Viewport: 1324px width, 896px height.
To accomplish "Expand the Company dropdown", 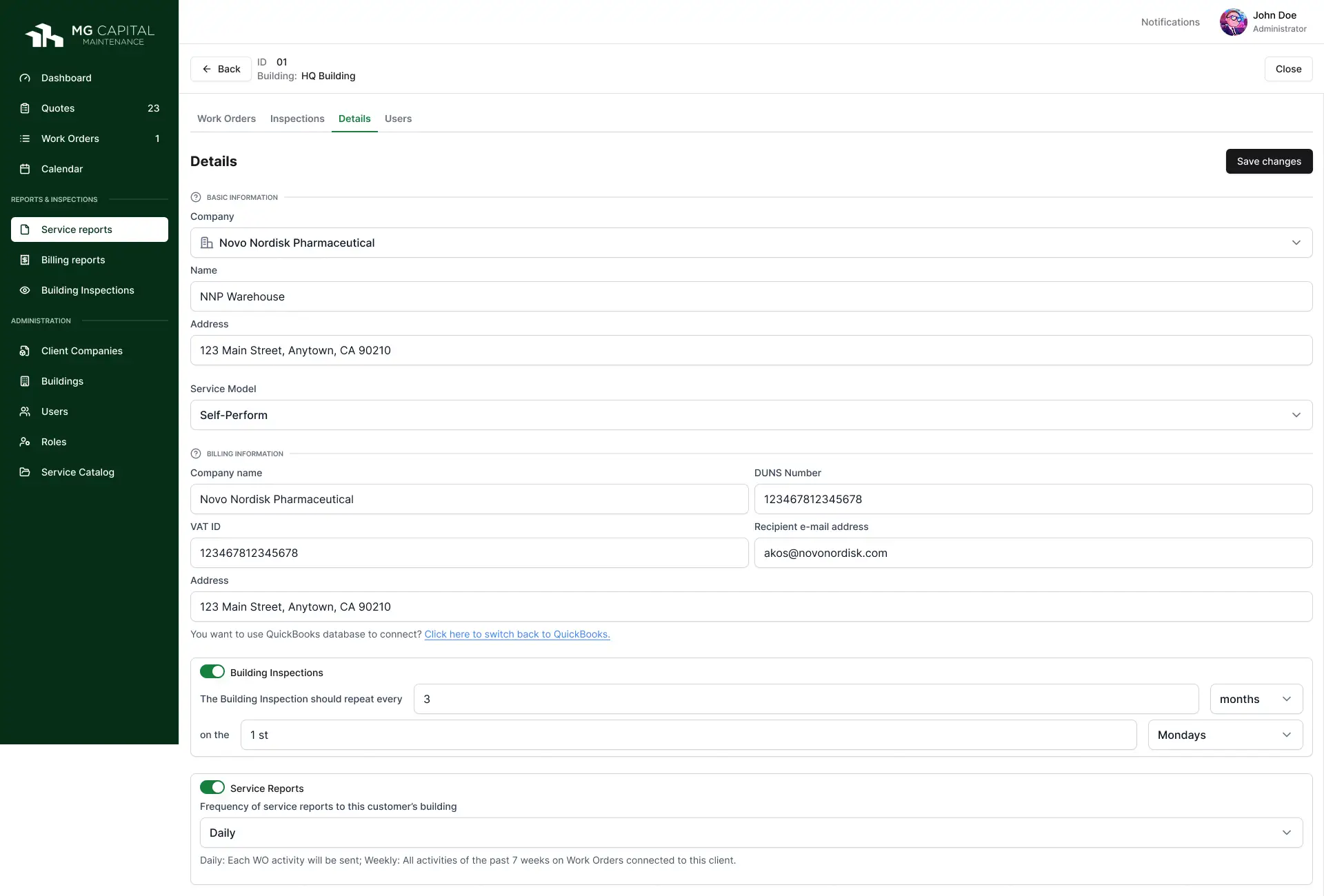I will pyautogui.click(x=751, y=243).
